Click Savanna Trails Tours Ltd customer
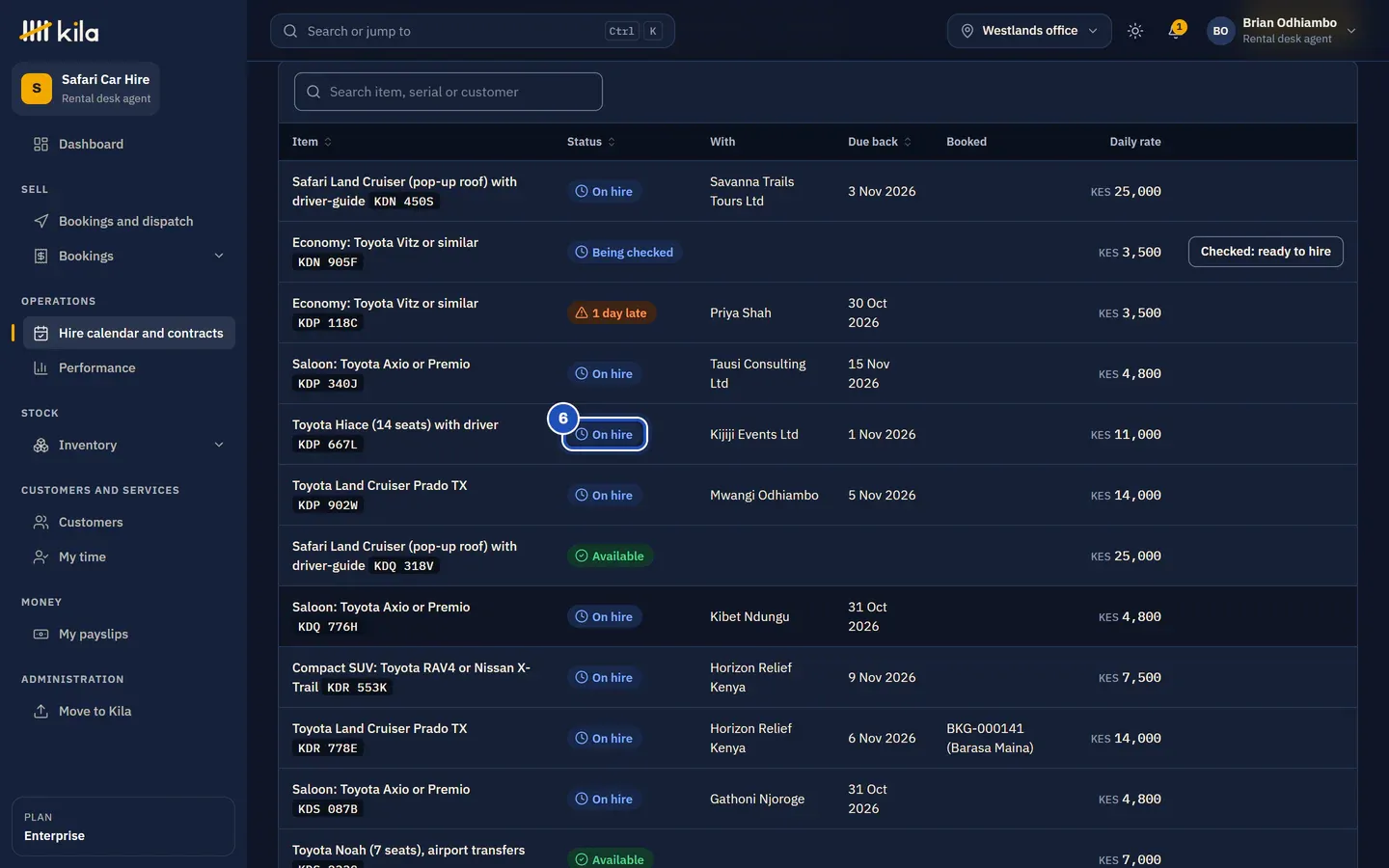Viewport: 1389px width, 868px height. pyautogui.click(x=751, y=191)
